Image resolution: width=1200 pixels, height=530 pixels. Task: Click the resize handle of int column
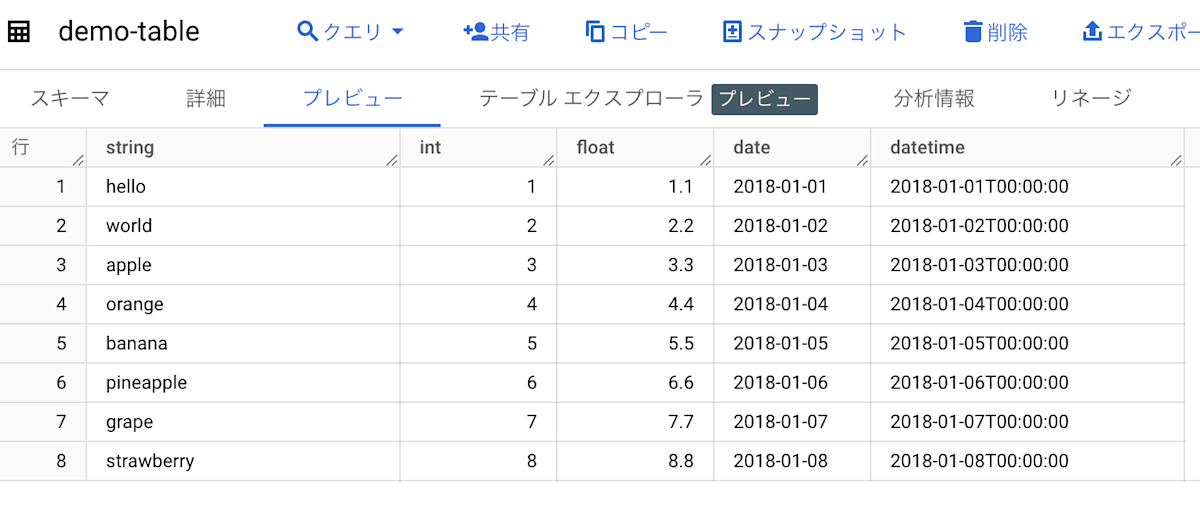tap(549, 159)
